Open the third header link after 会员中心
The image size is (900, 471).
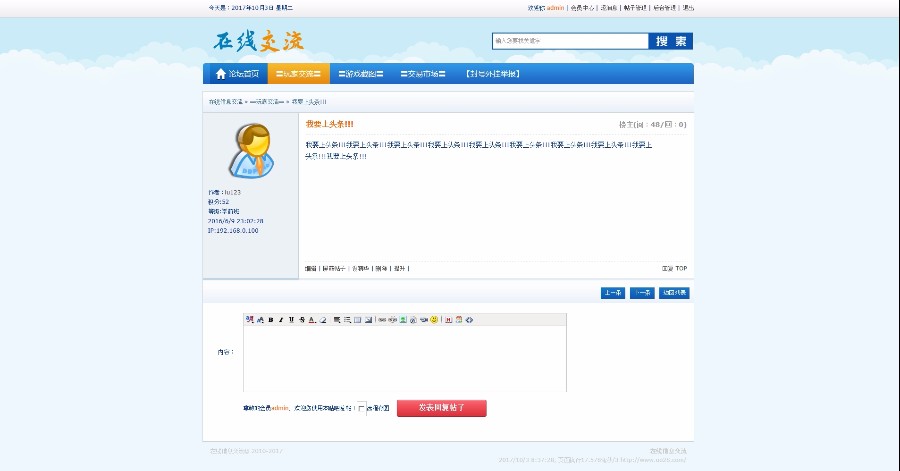(x=609, y=8)
